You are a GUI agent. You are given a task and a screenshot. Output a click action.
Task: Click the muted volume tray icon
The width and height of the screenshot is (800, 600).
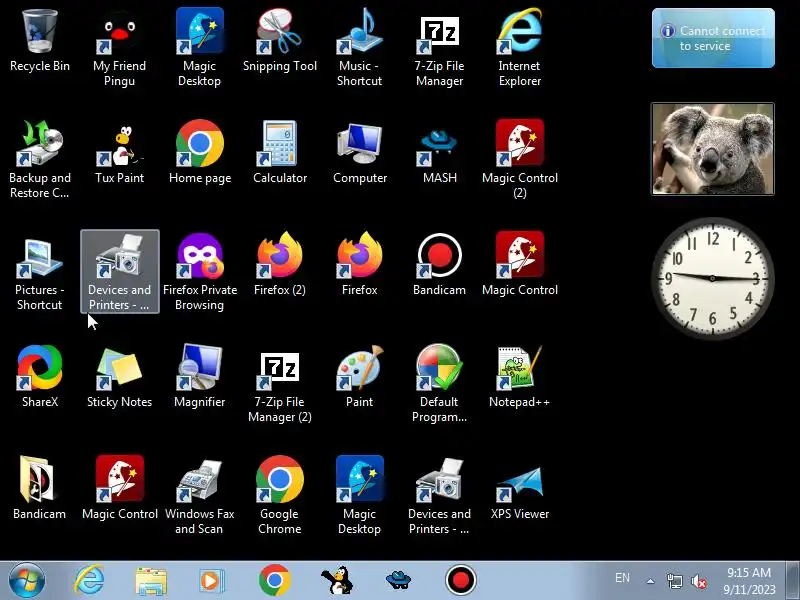698,581
